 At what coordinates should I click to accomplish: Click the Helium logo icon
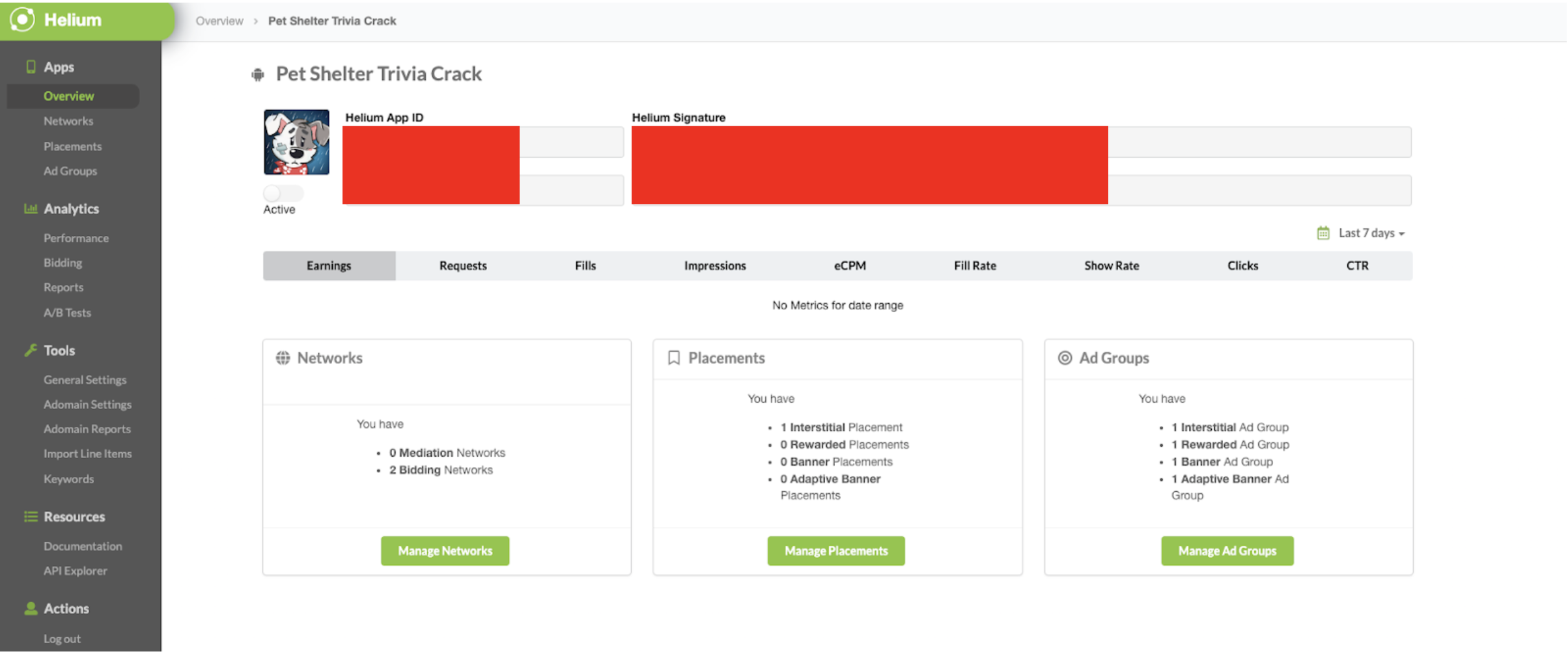click(22, 20)
